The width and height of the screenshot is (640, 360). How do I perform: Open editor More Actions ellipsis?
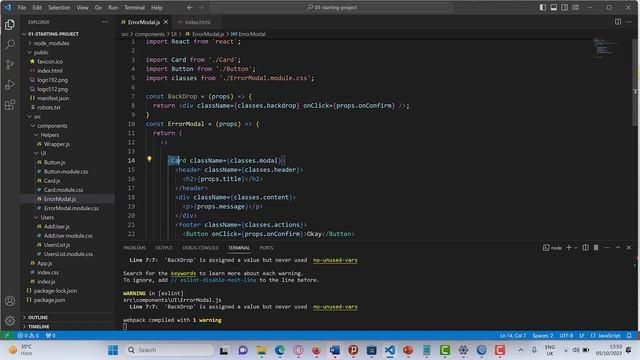[x=629, y=22]
